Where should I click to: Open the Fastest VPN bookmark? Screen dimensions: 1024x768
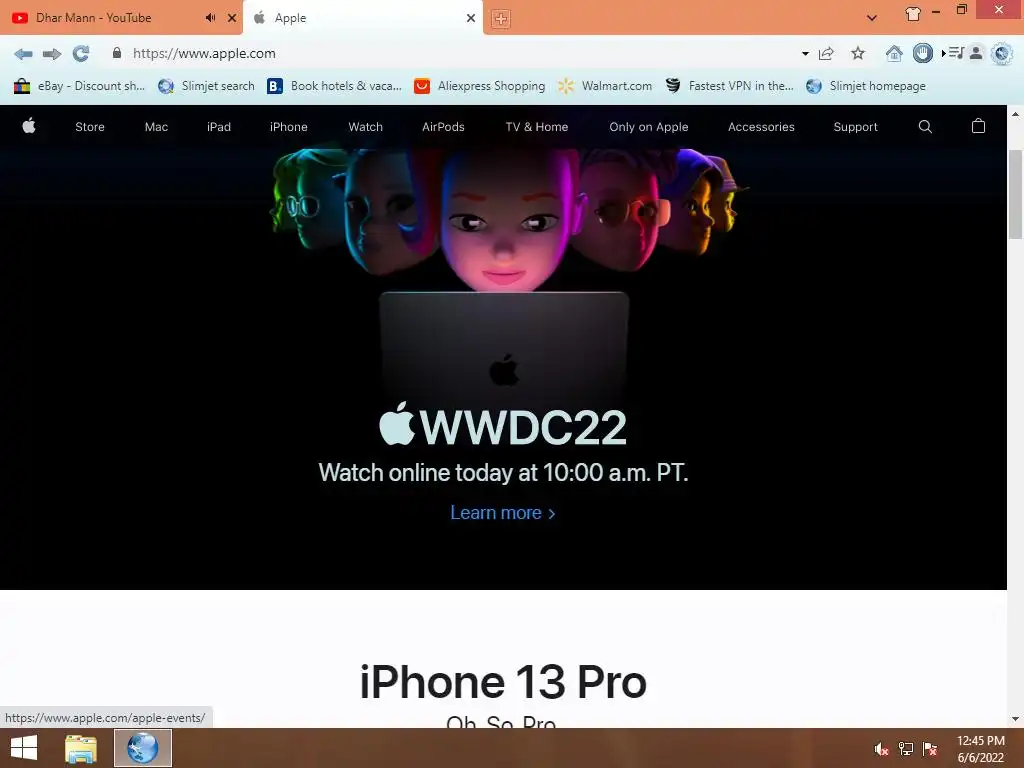coord(729,86)
